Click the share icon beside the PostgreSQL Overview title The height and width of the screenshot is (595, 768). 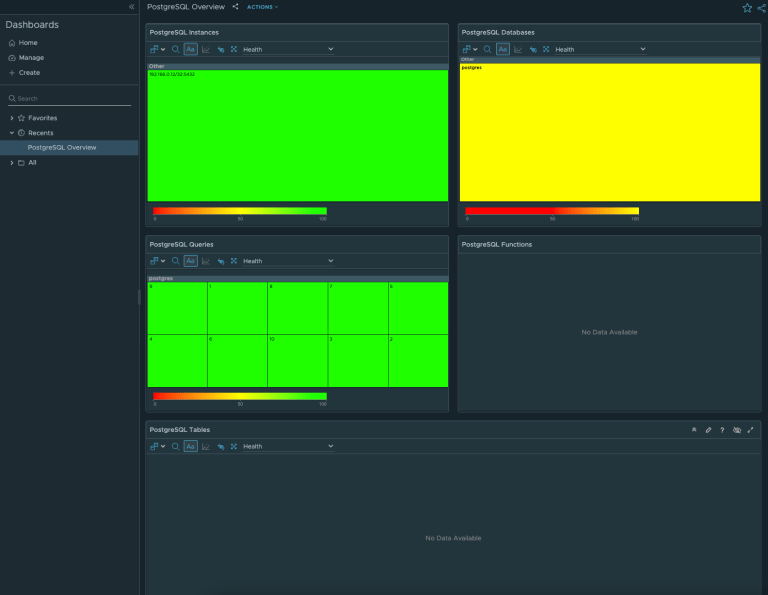tap(236, 6)
